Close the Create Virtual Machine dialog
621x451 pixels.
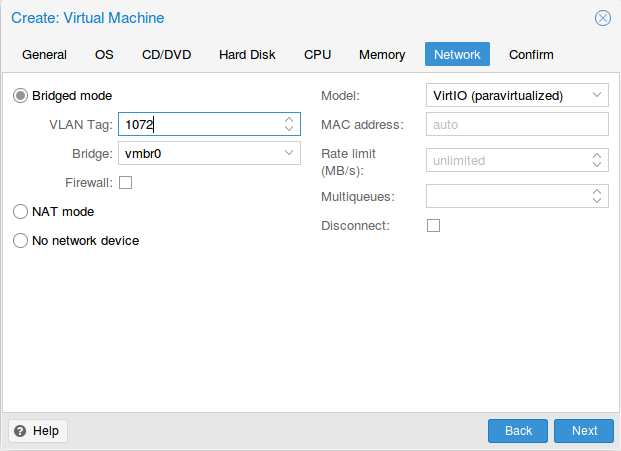pos(602,18)
